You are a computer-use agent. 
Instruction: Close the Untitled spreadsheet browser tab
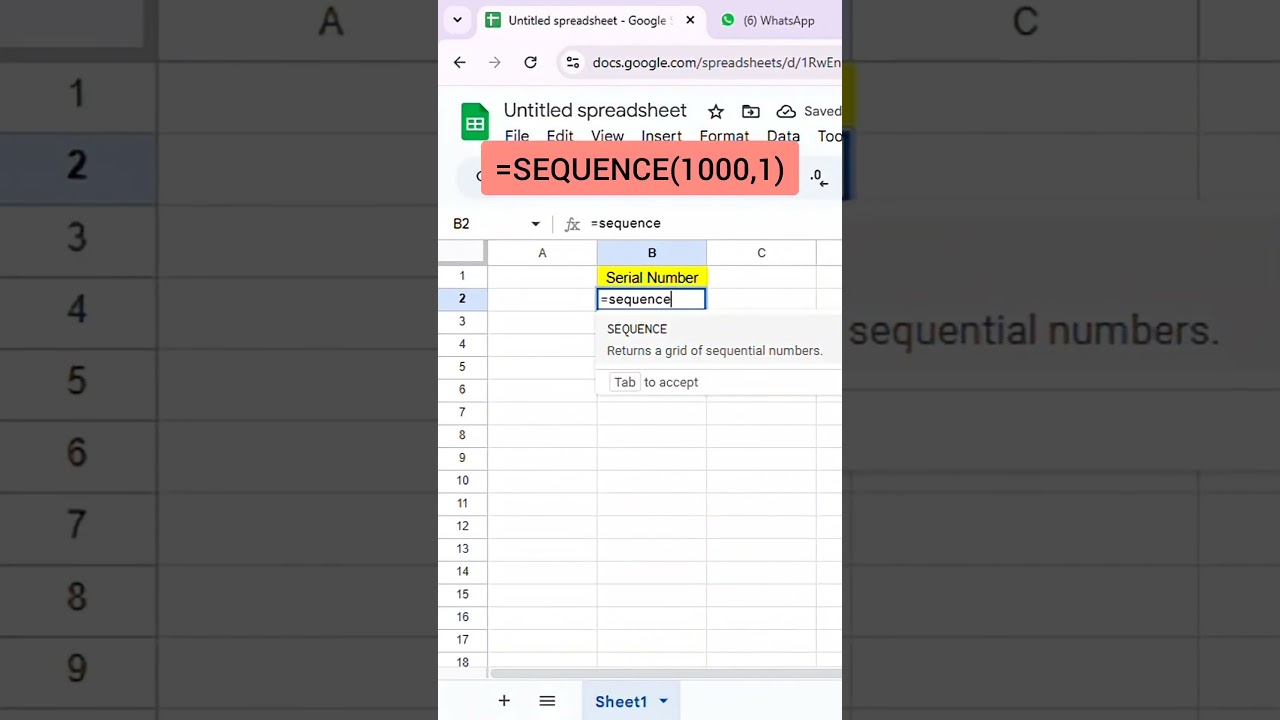tap(689, 20)
